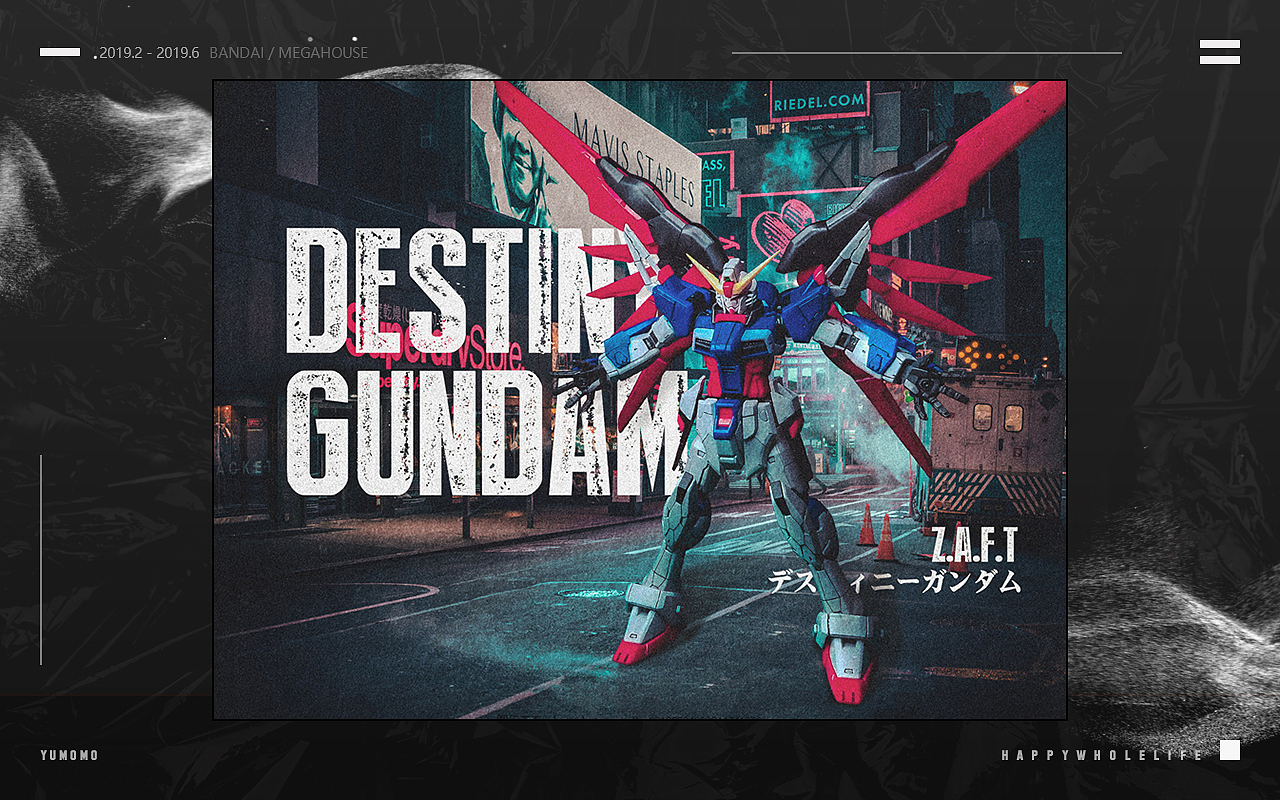This screenshot has width=1280, height=800.
Task: Click the 'RIEDEL.COM' neon sign
Action: click(x=819, y=101)
